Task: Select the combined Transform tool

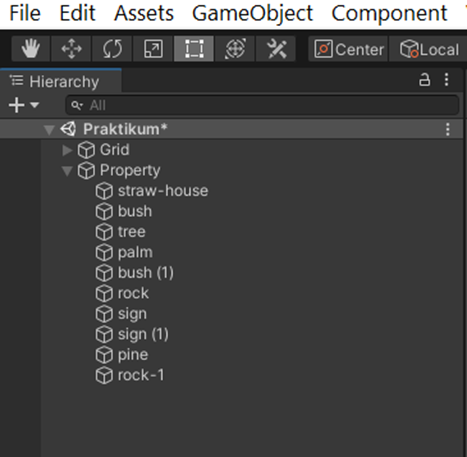Action: 235,49
